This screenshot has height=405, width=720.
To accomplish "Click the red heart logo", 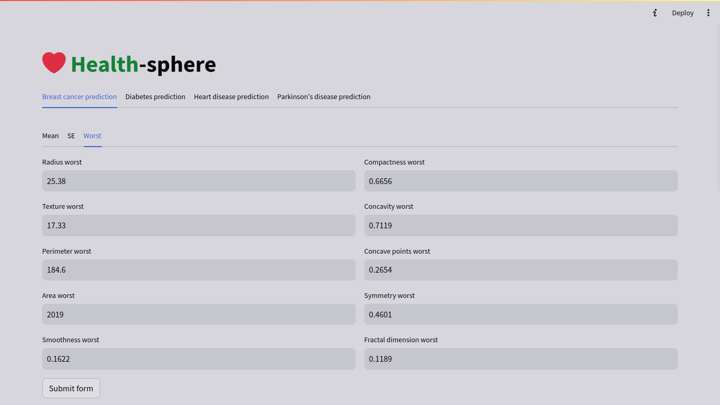I will coord(54,63).
